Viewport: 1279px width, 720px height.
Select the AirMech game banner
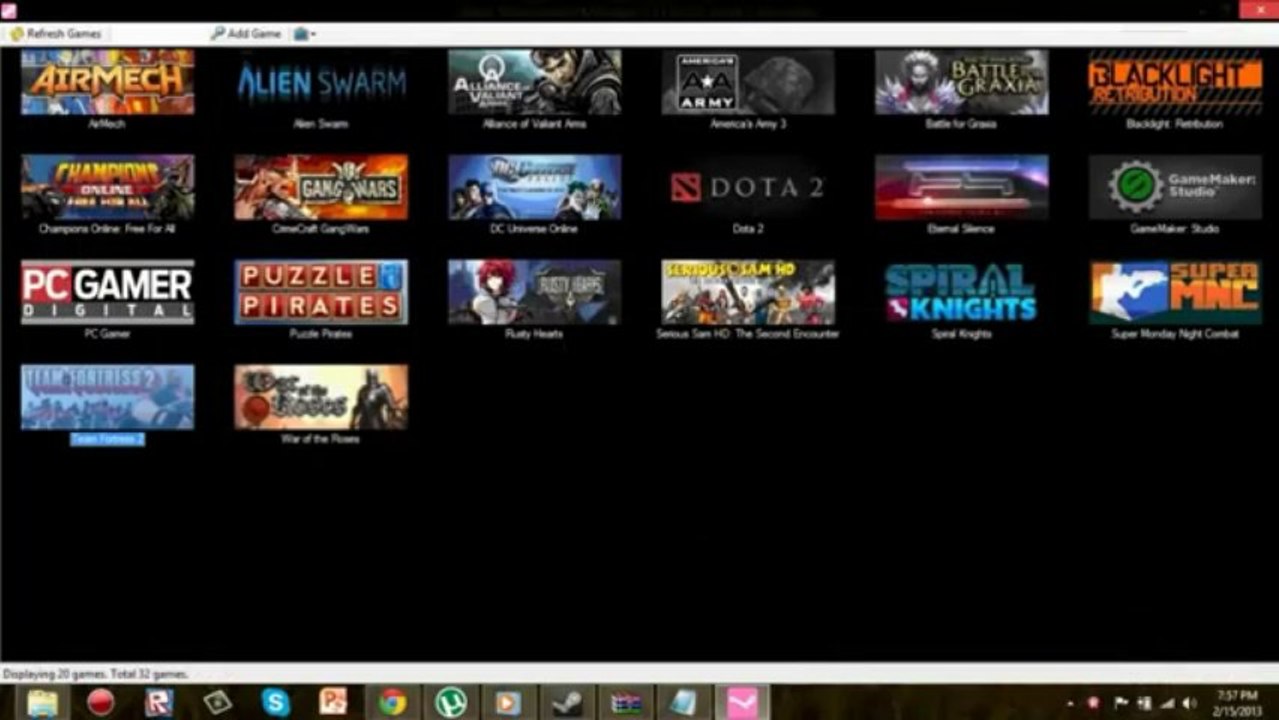click(108, 82)
